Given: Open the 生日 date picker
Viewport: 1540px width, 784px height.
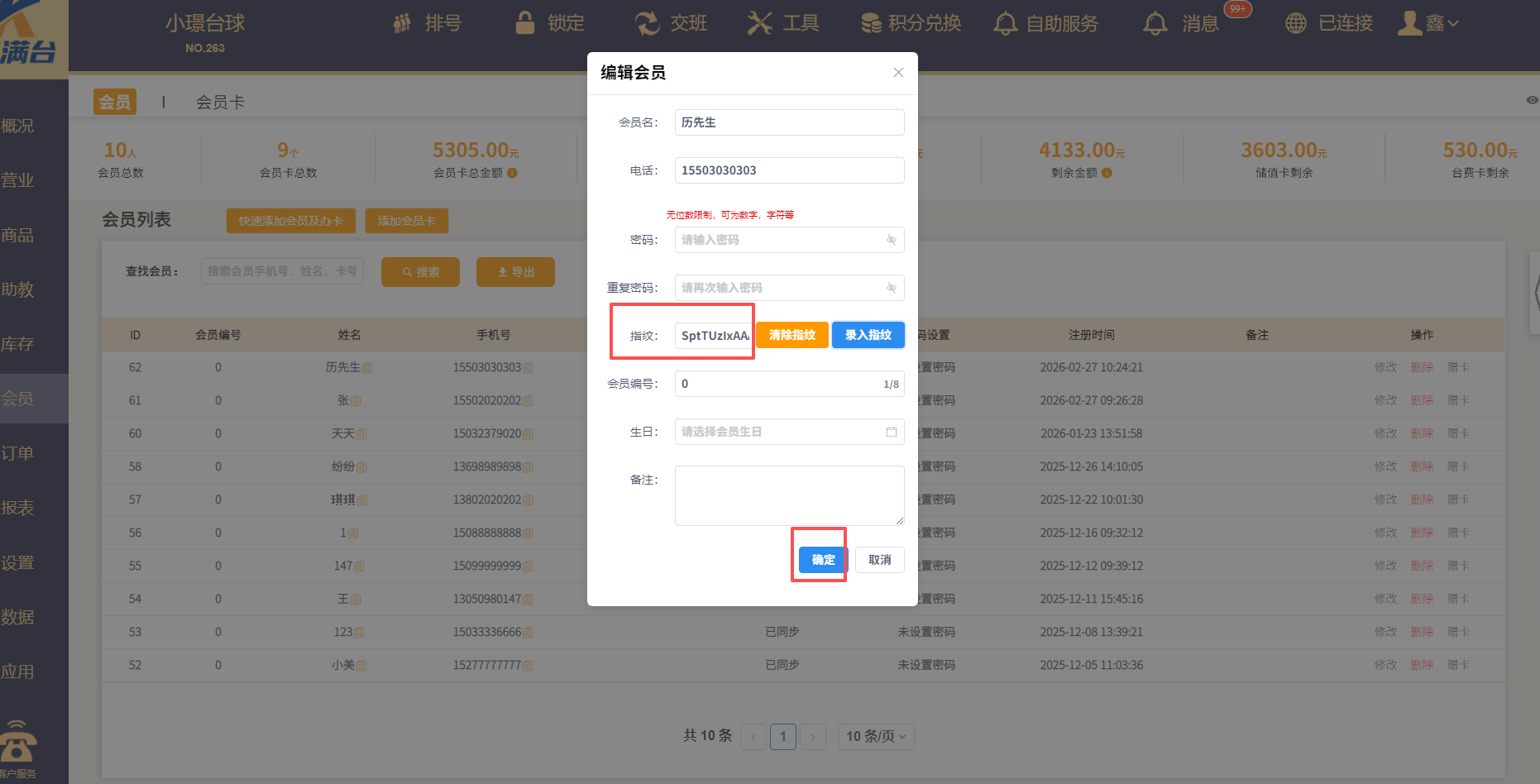Looking at the screenshot, I should pyautogui.click(x=892, y=432).
